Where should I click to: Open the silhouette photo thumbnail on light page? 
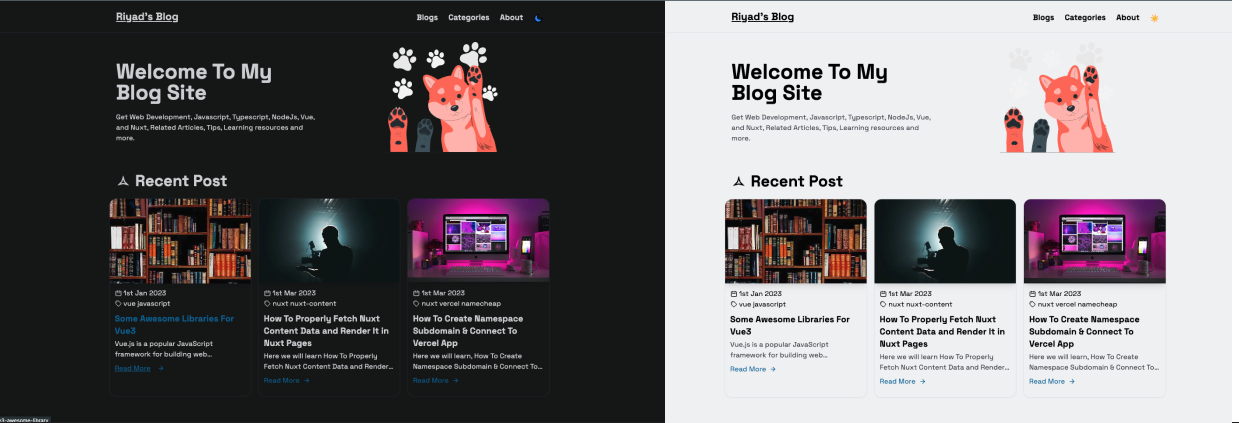tap(945, 240)
